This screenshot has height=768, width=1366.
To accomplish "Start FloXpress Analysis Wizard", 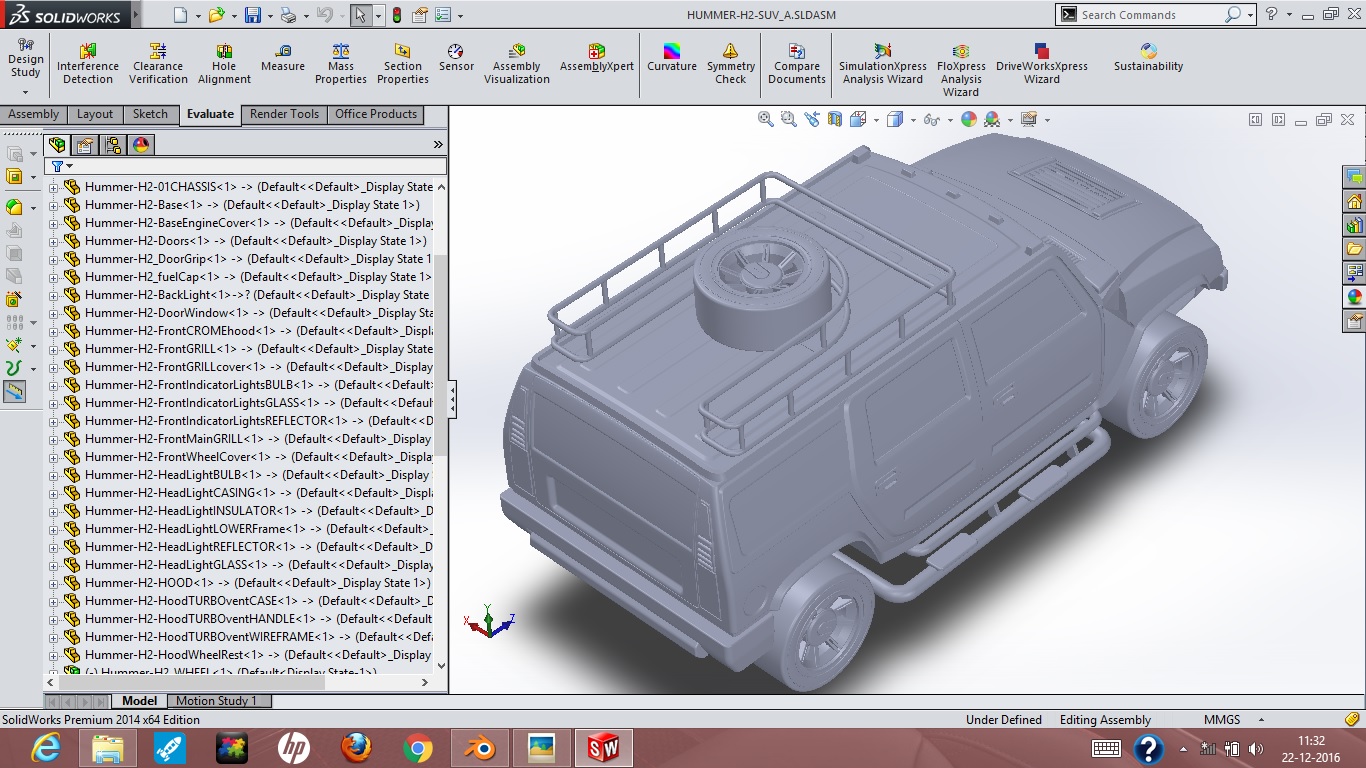I will (x=961, y=70).
